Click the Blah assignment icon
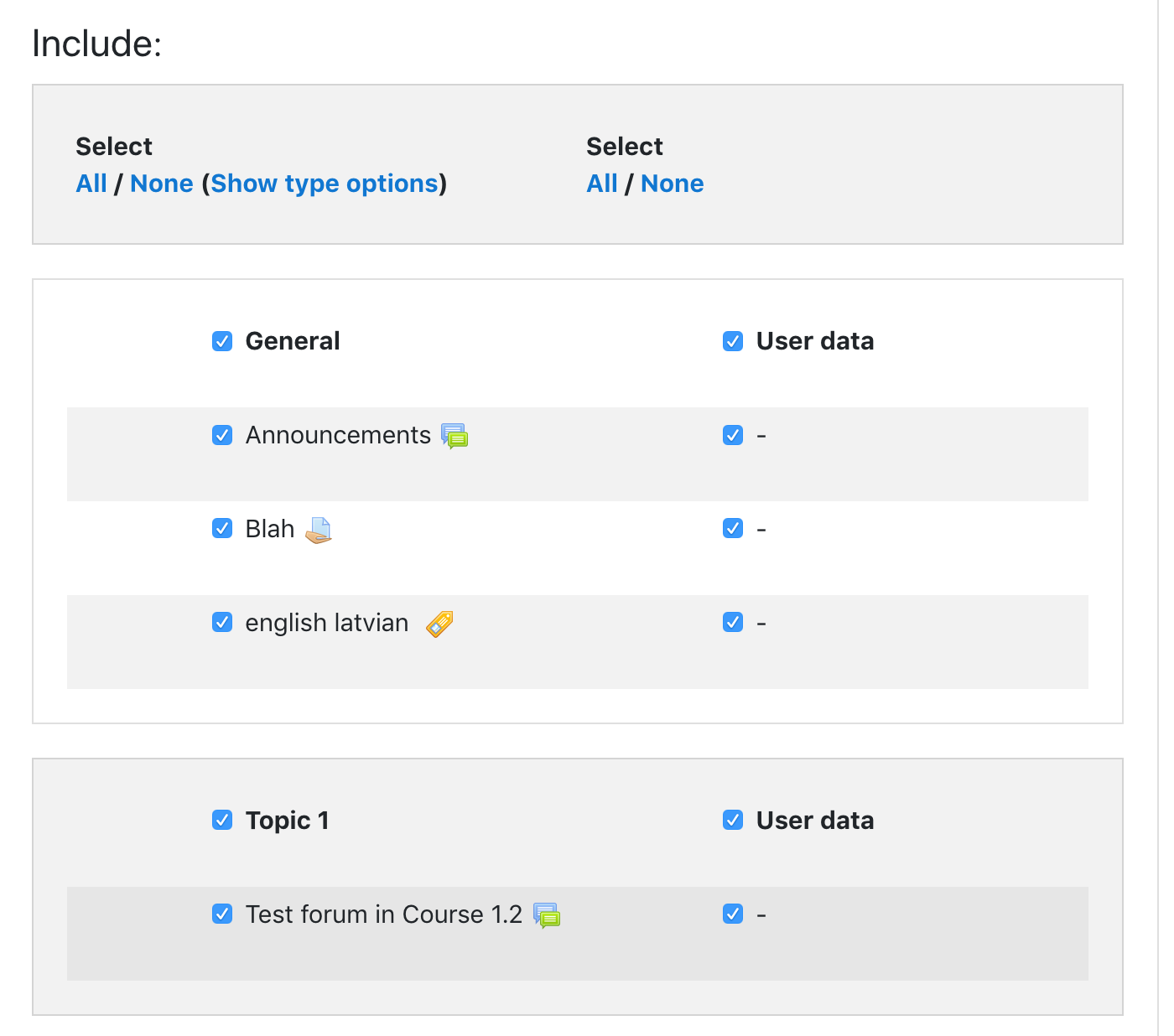 (x=319, y=530)
